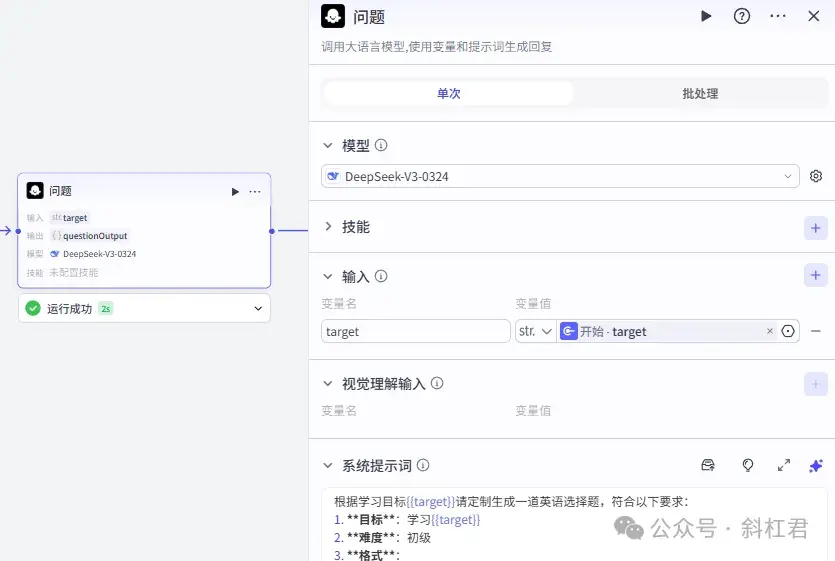Open help for the 问题 panel
Screen dimensions: 835x561
tap(741, 16)
